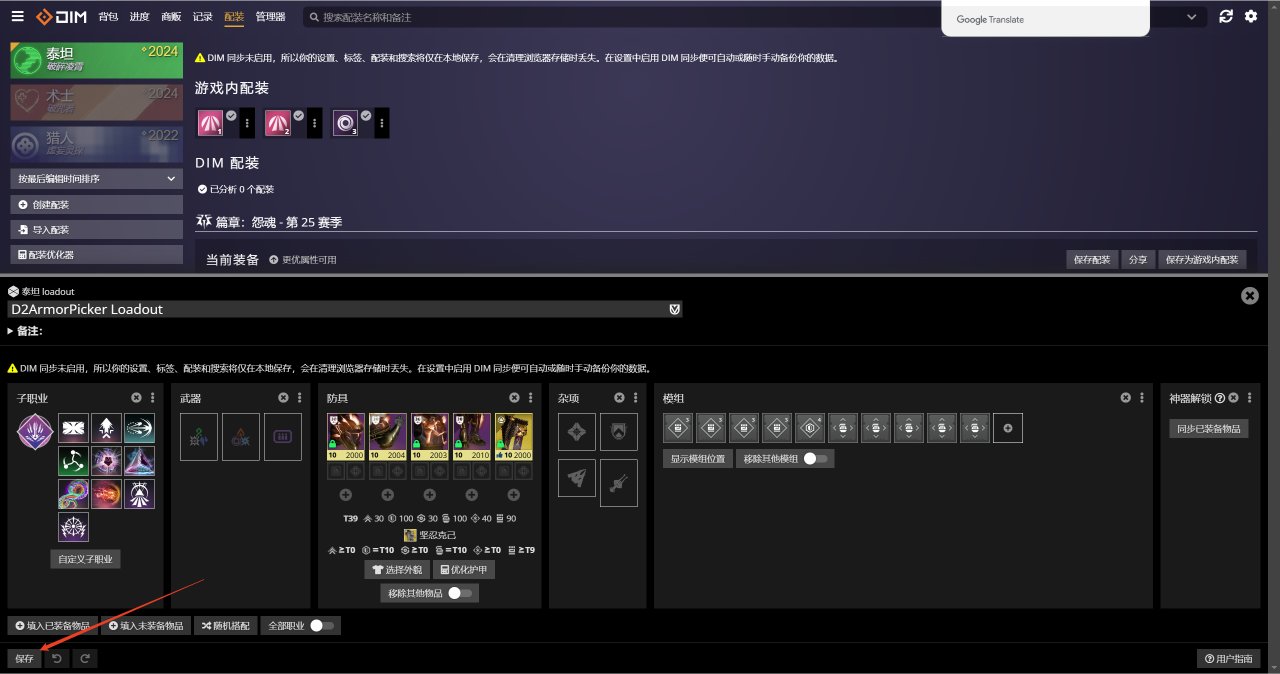
Task: Open the three-dot menu of 杂项
Action: point(635,398)
